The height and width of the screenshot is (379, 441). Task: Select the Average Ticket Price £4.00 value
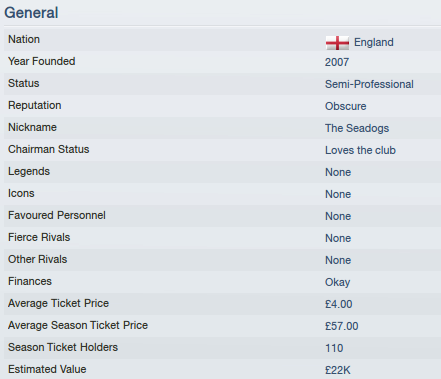(x=339, y=304)
